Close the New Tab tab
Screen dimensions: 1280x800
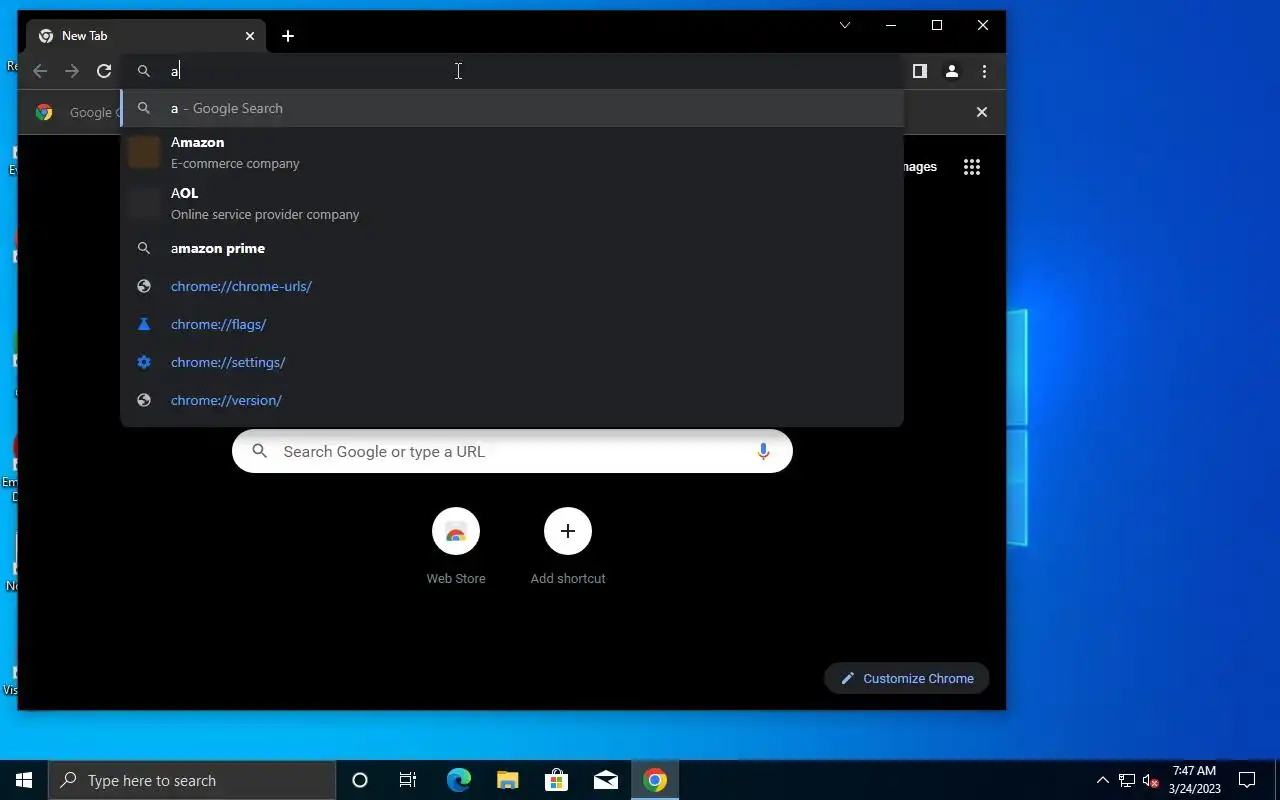coord(250,36)
